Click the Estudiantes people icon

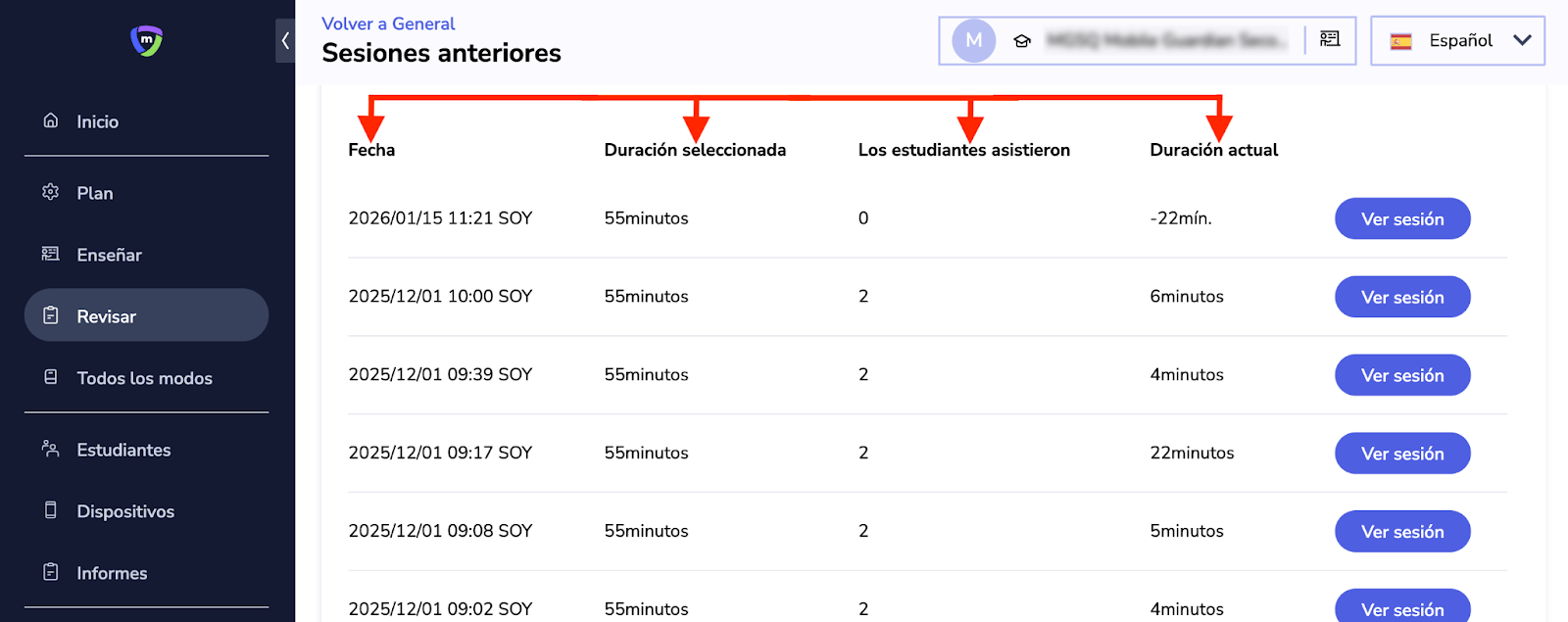(51, 449)
